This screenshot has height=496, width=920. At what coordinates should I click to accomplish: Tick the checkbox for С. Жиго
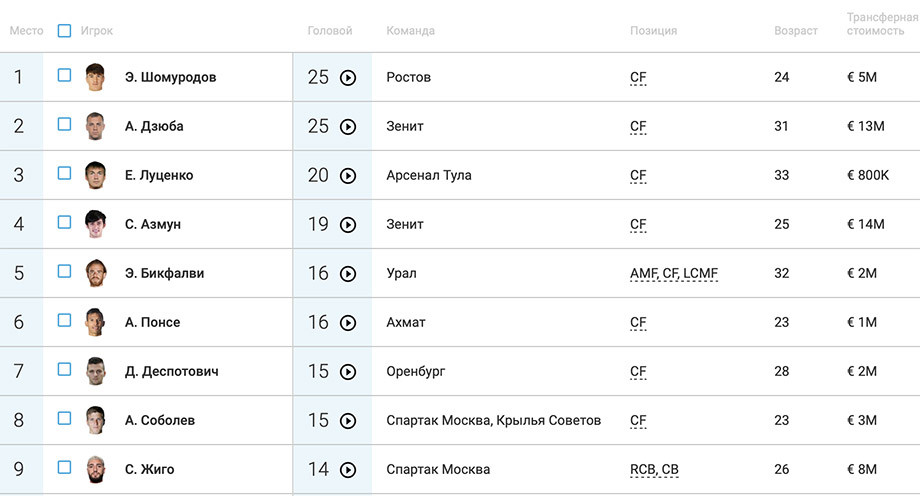click(65, 467)
